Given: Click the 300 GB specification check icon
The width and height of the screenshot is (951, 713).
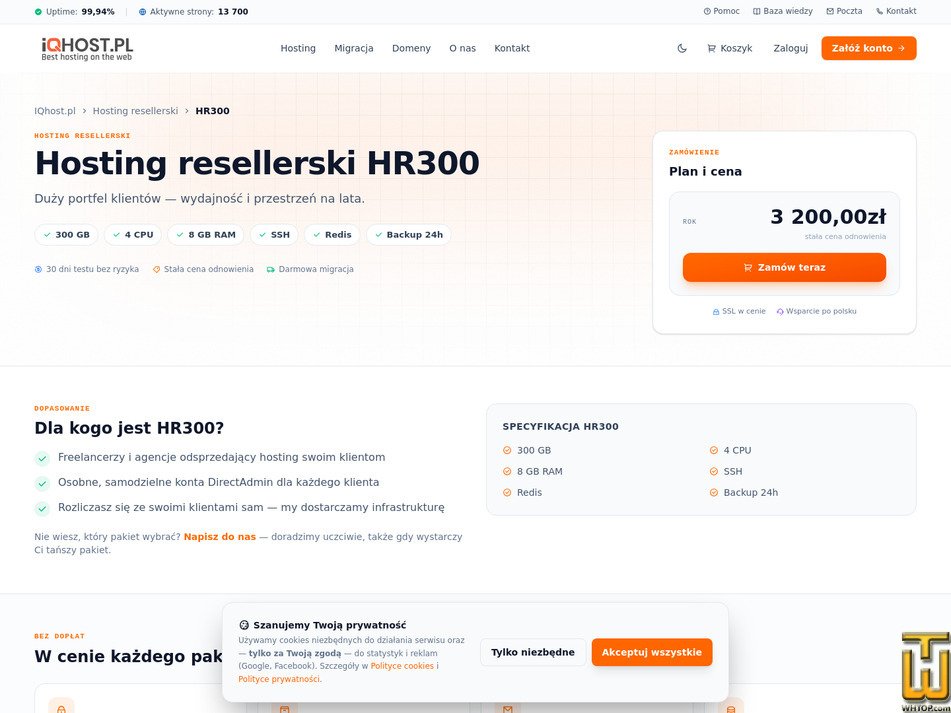Looking at the screenshot, I should pos(507,450).
